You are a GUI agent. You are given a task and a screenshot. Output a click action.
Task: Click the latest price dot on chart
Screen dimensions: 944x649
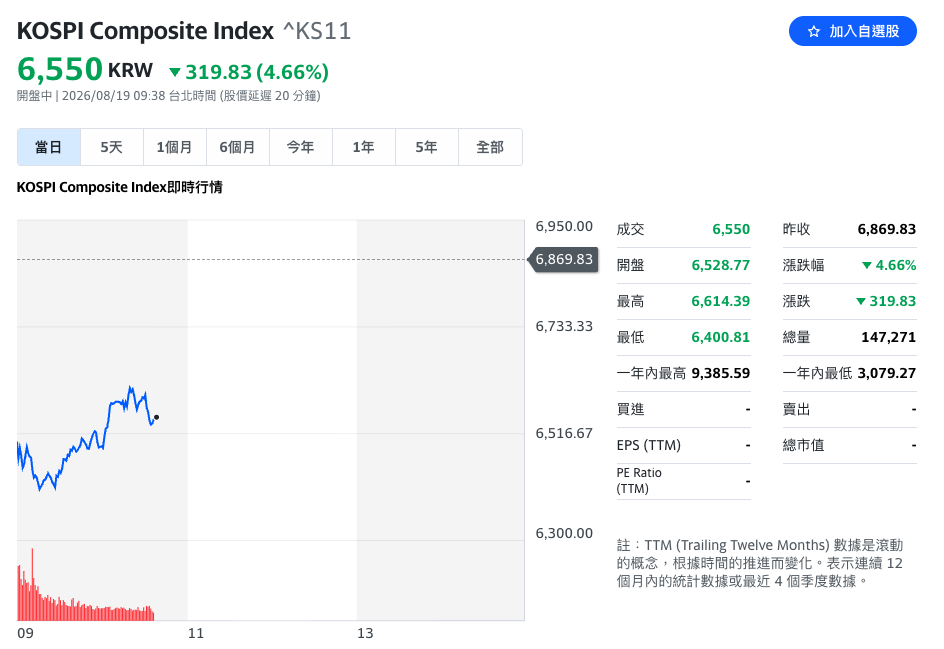[157, 417]
